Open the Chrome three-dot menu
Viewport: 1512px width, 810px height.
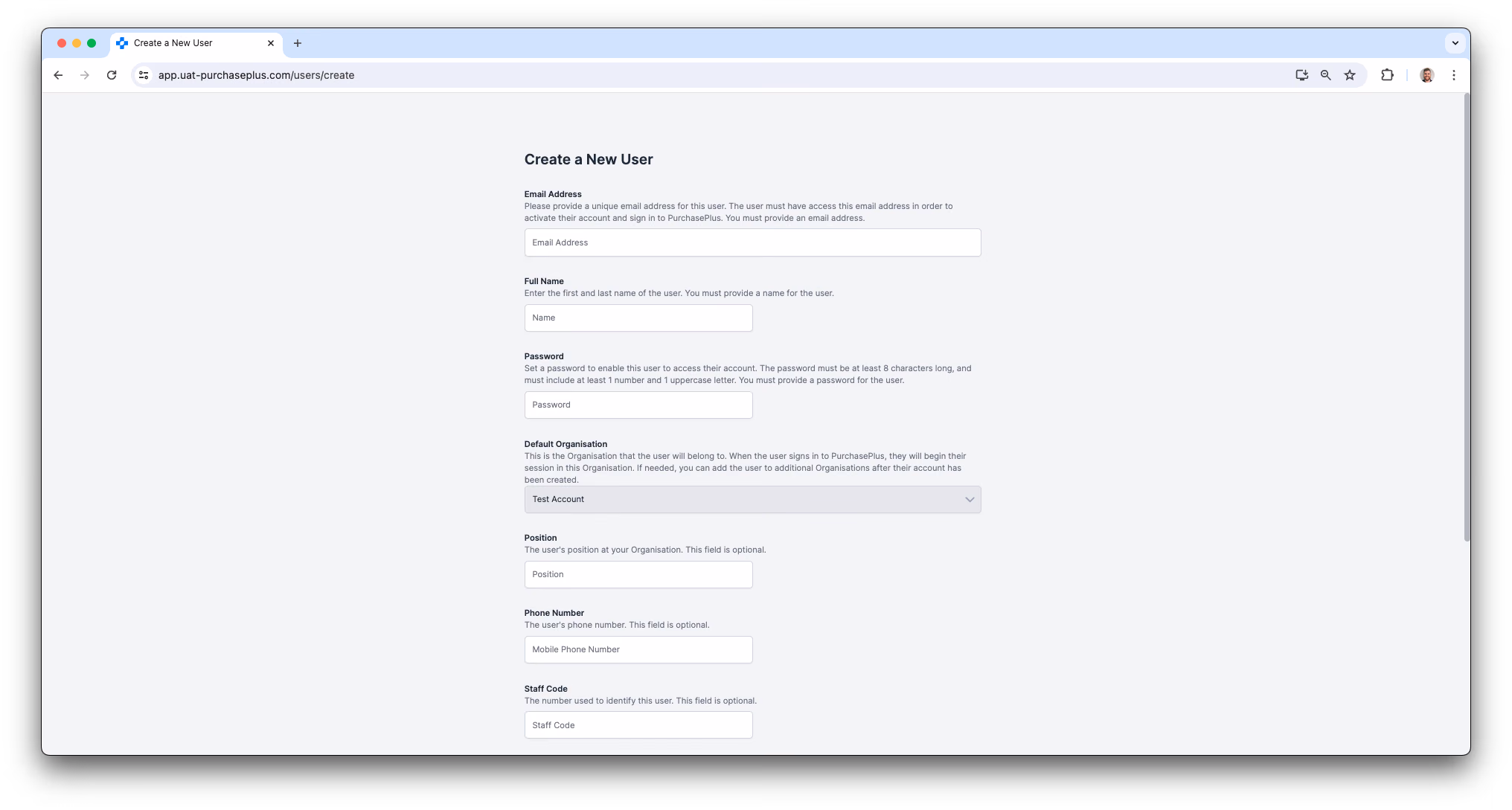(x=1453, y=75)
